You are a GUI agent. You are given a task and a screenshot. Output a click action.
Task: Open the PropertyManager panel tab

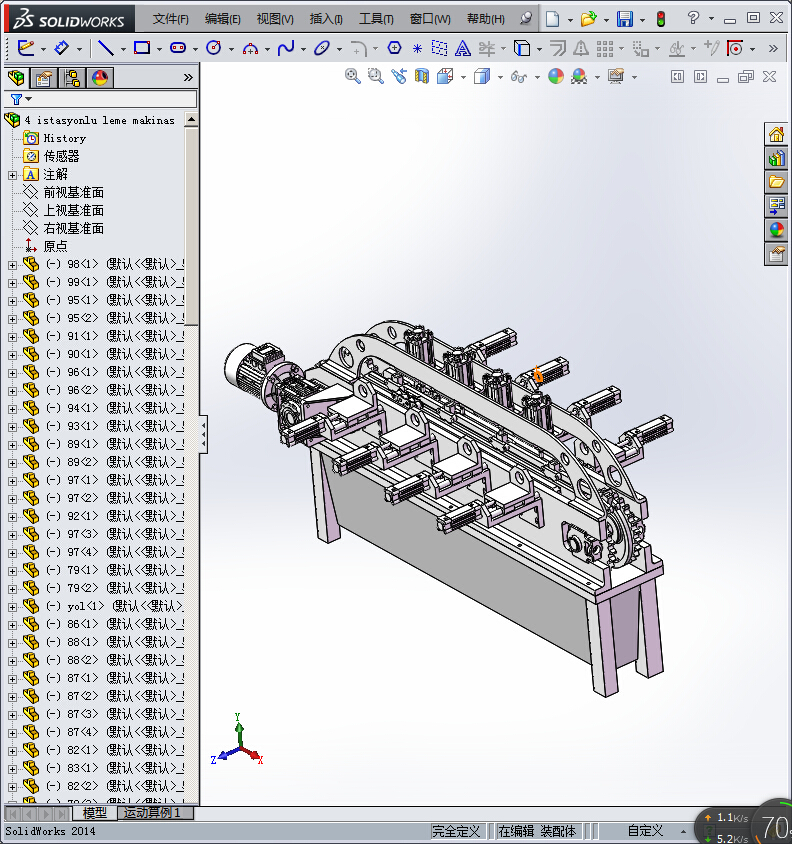[44, 78]
